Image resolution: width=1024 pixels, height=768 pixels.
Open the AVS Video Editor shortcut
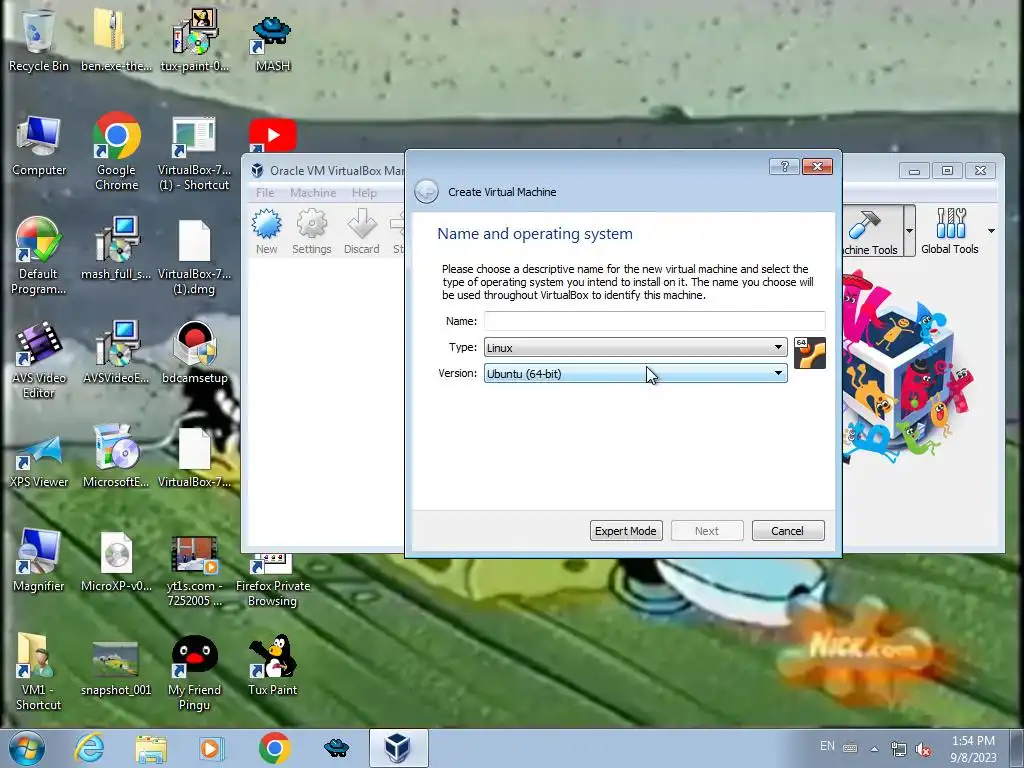click(38, 359)
